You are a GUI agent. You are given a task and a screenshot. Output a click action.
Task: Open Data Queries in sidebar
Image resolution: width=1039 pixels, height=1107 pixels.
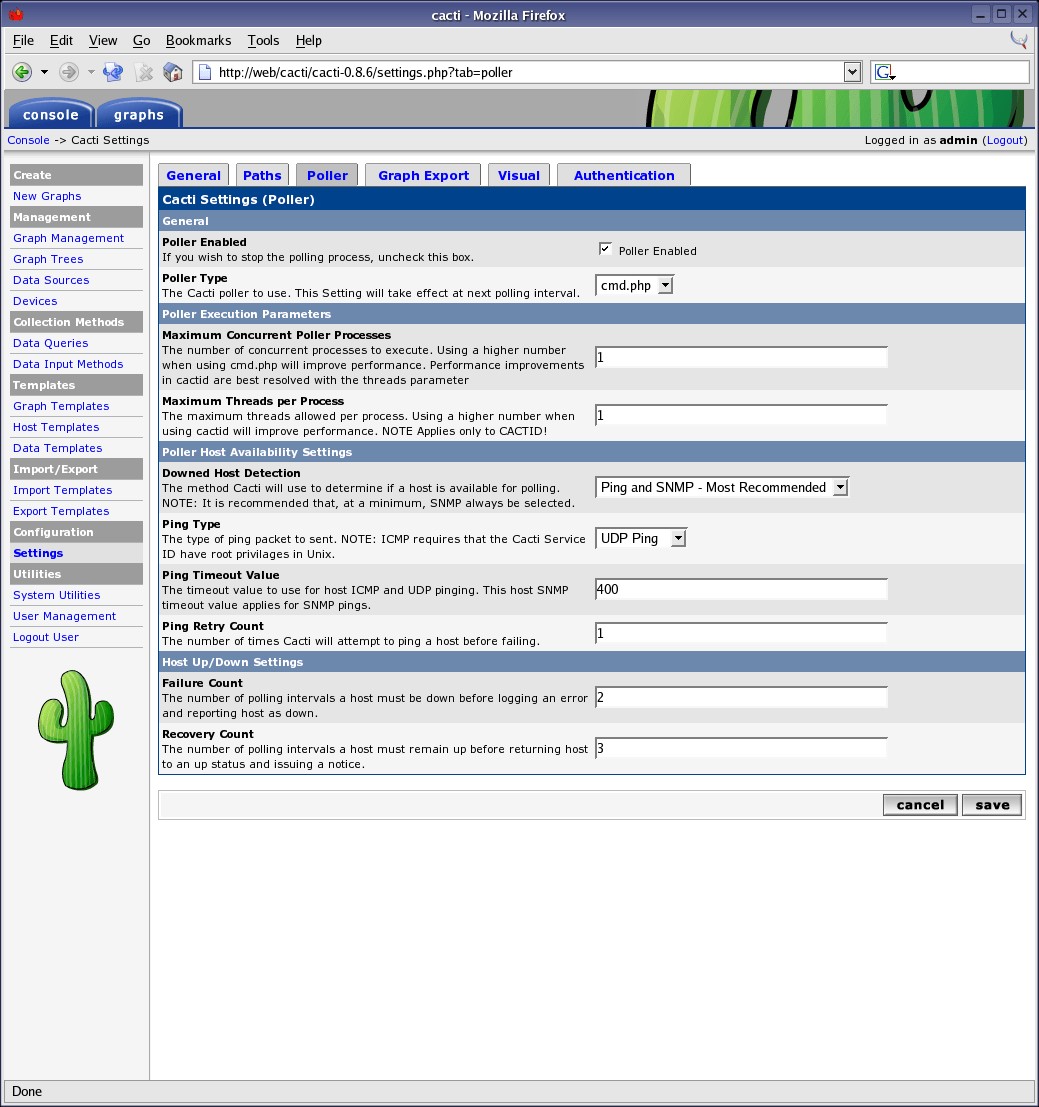pos(50,343)
